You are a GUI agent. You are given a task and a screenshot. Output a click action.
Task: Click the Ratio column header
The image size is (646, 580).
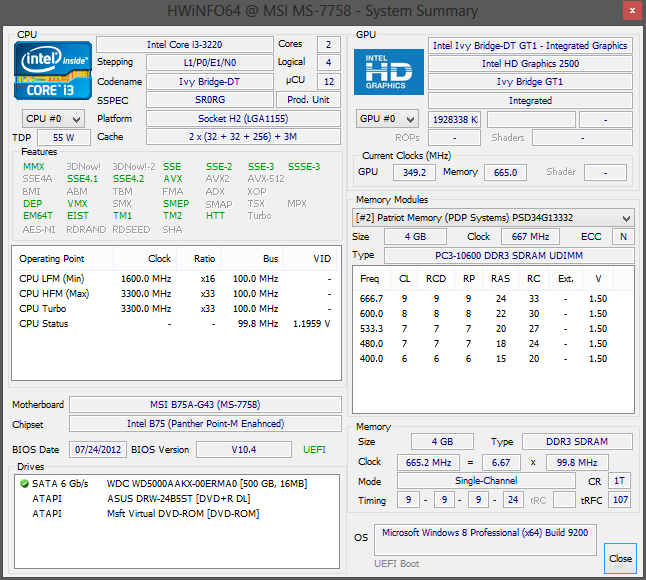click(199, 259)
